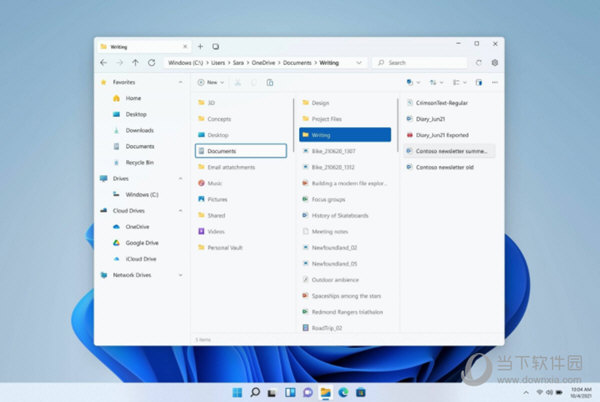Open new tab with plus icon
The height and width of the screenshot is (402, 600).
[200, 47]
